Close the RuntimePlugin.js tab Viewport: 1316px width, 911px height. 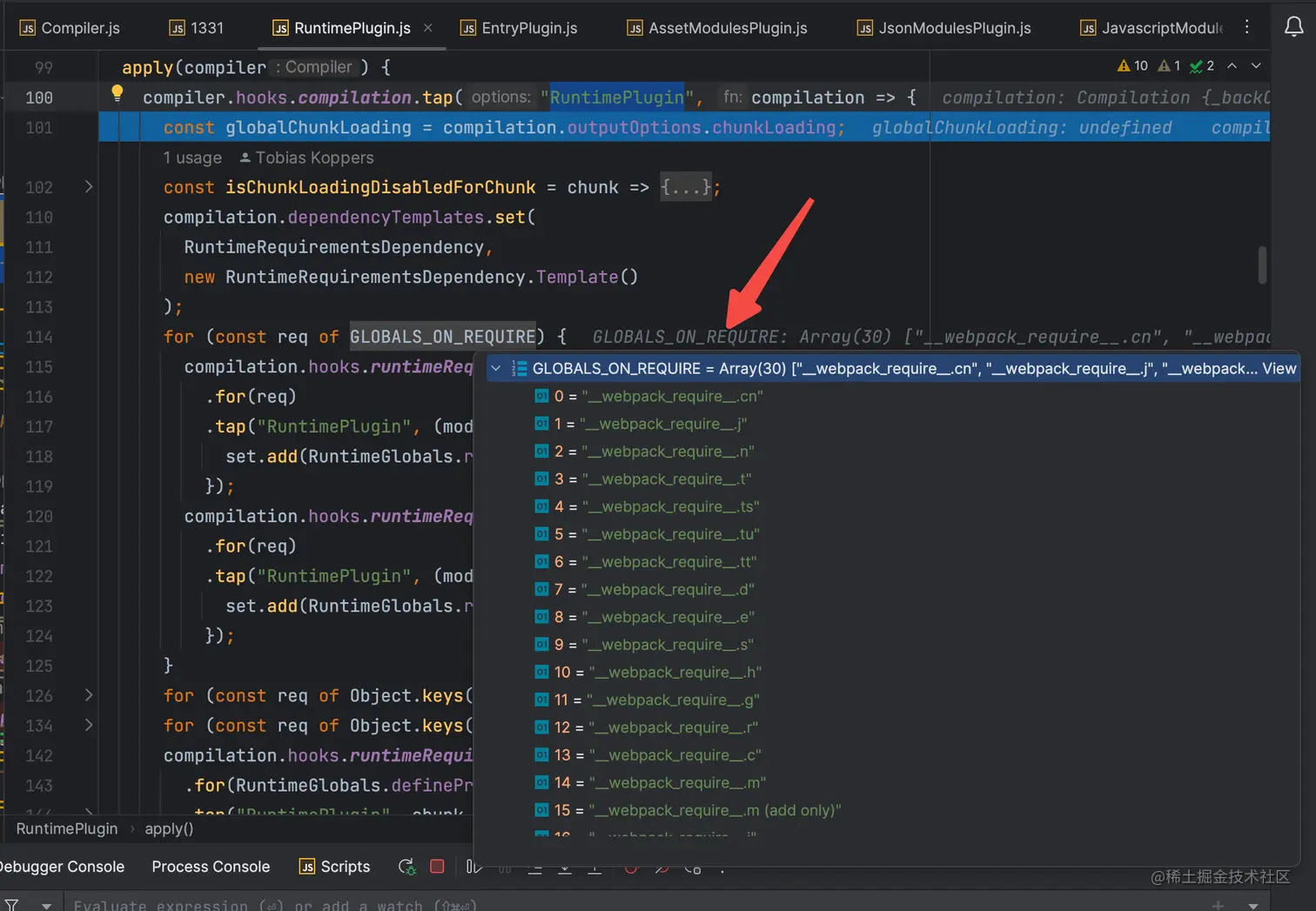point(427,28)
